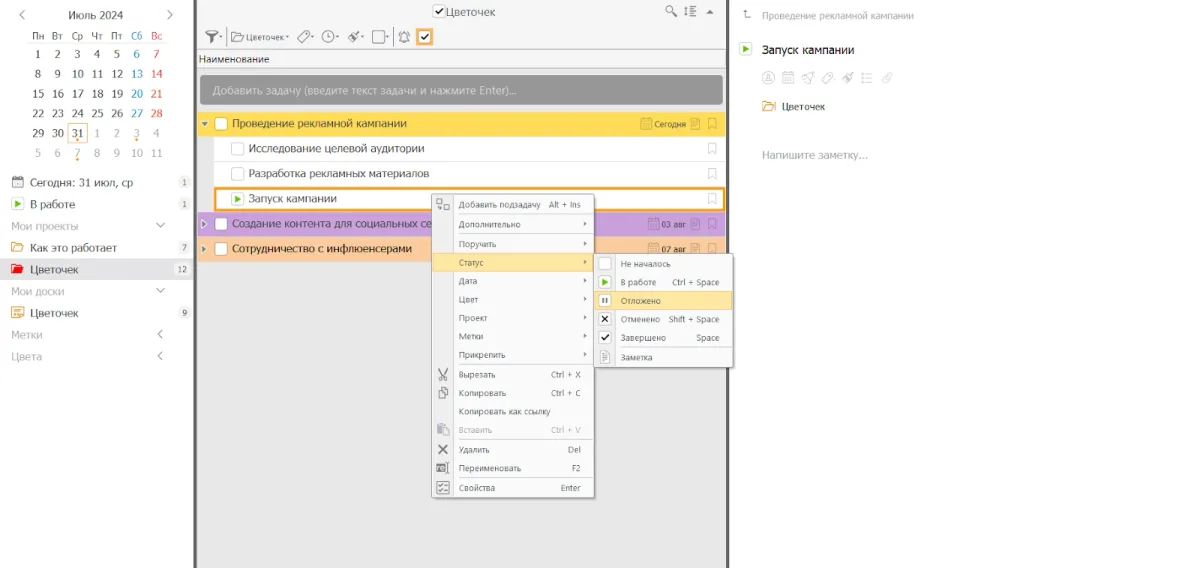
Task: Click the sort order icon
Action: coord(690,12)
